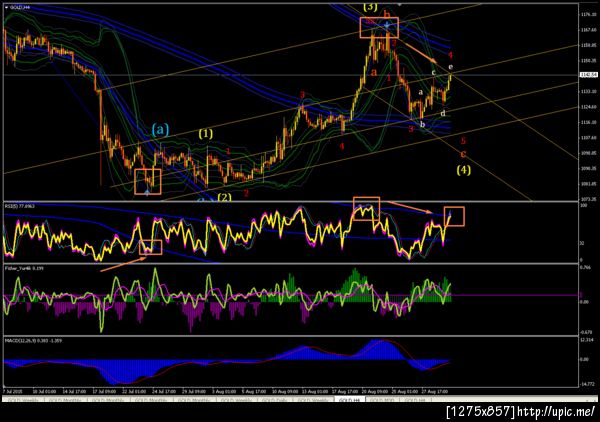The image size is (600, 422).
Task: Click the Fisher_Yur4ik indicator label
Action: point(24,268)
